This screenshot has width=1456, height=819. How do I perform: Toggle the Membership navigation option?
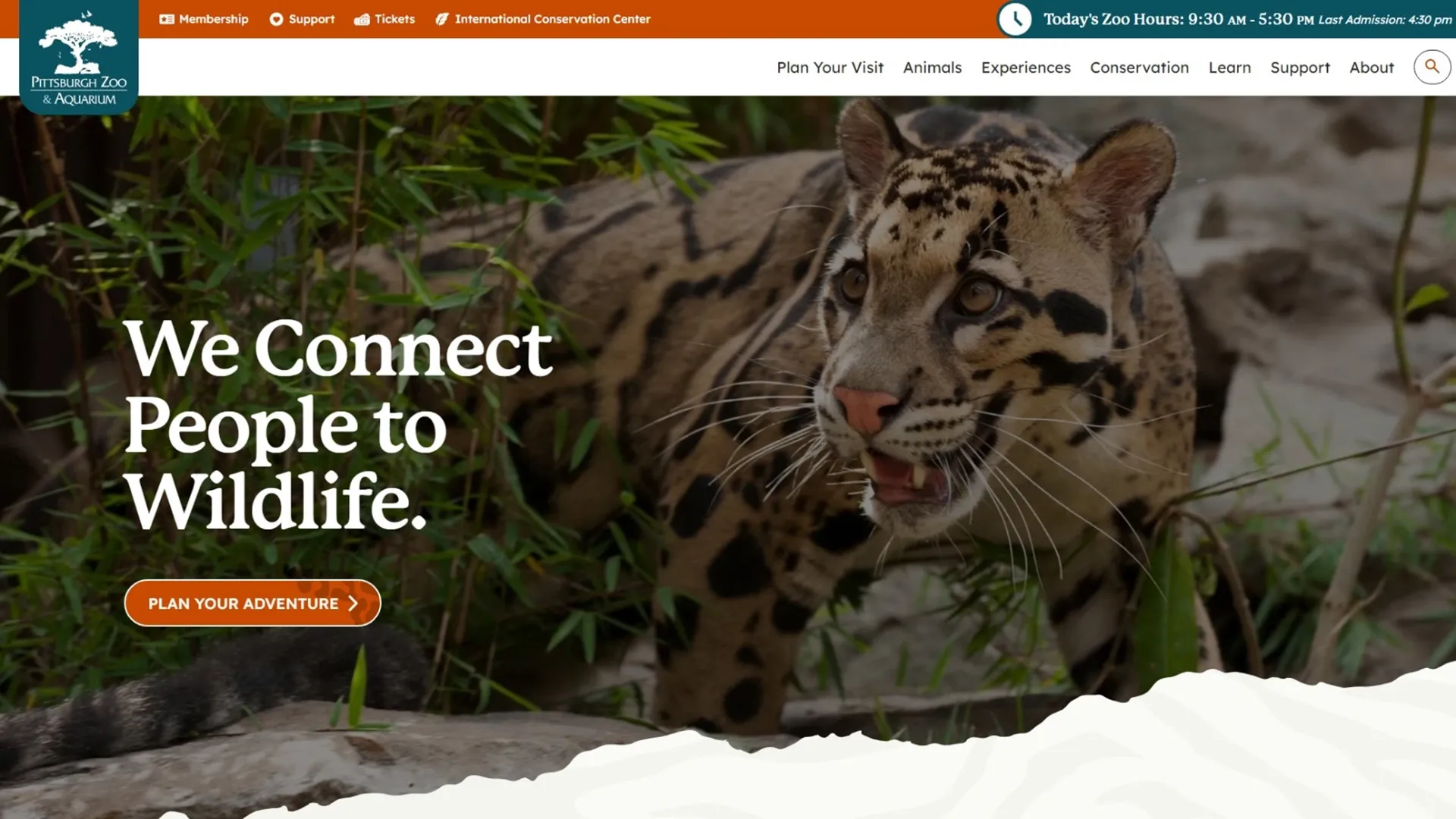coord(204,19)
